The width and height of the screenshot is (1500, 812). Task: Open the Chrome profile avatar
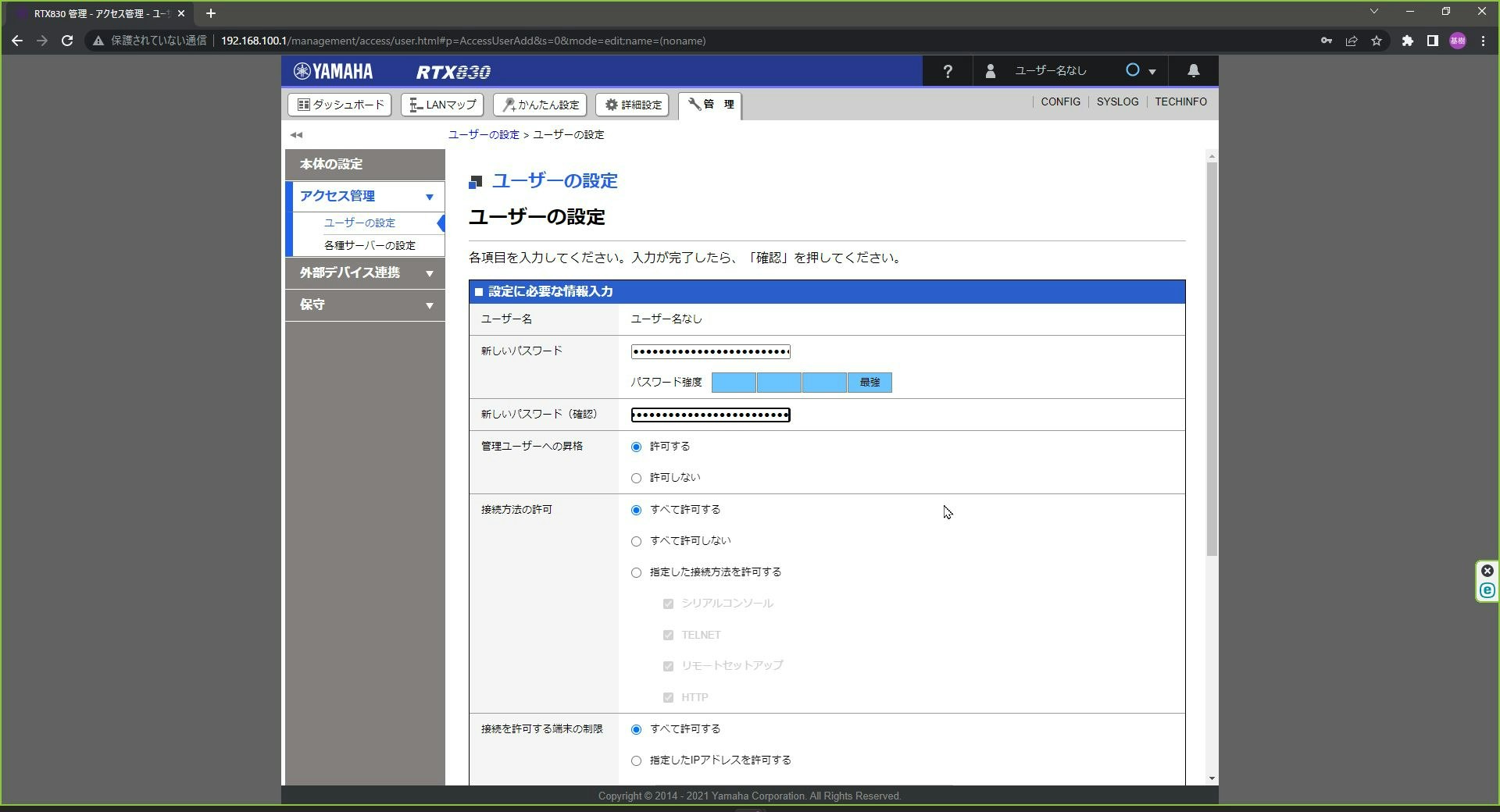[x=1458, y=41]
